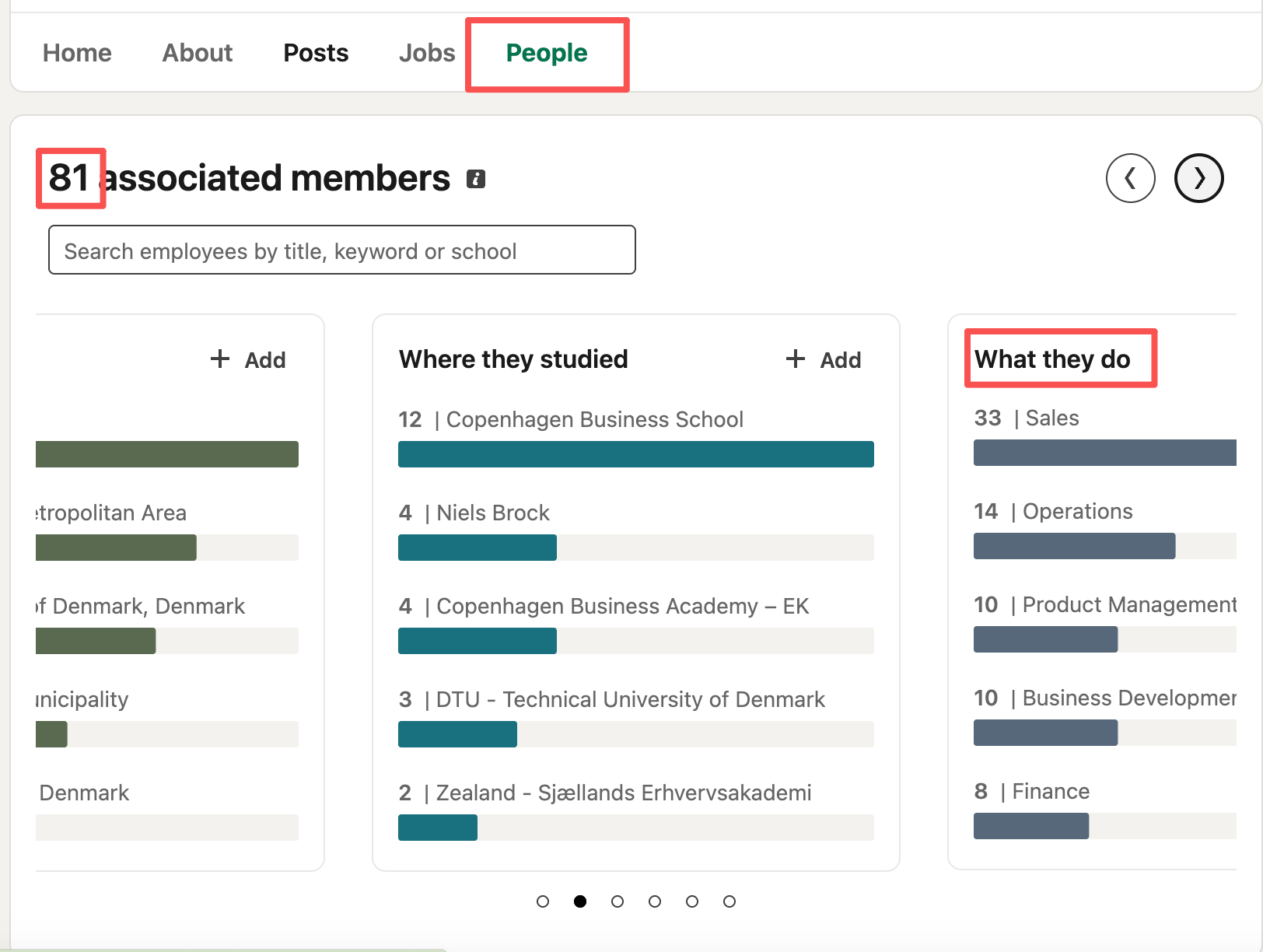Select the second (active) carousel dot
Screen dimensions: 1263x952
click(x=580, y=901)
